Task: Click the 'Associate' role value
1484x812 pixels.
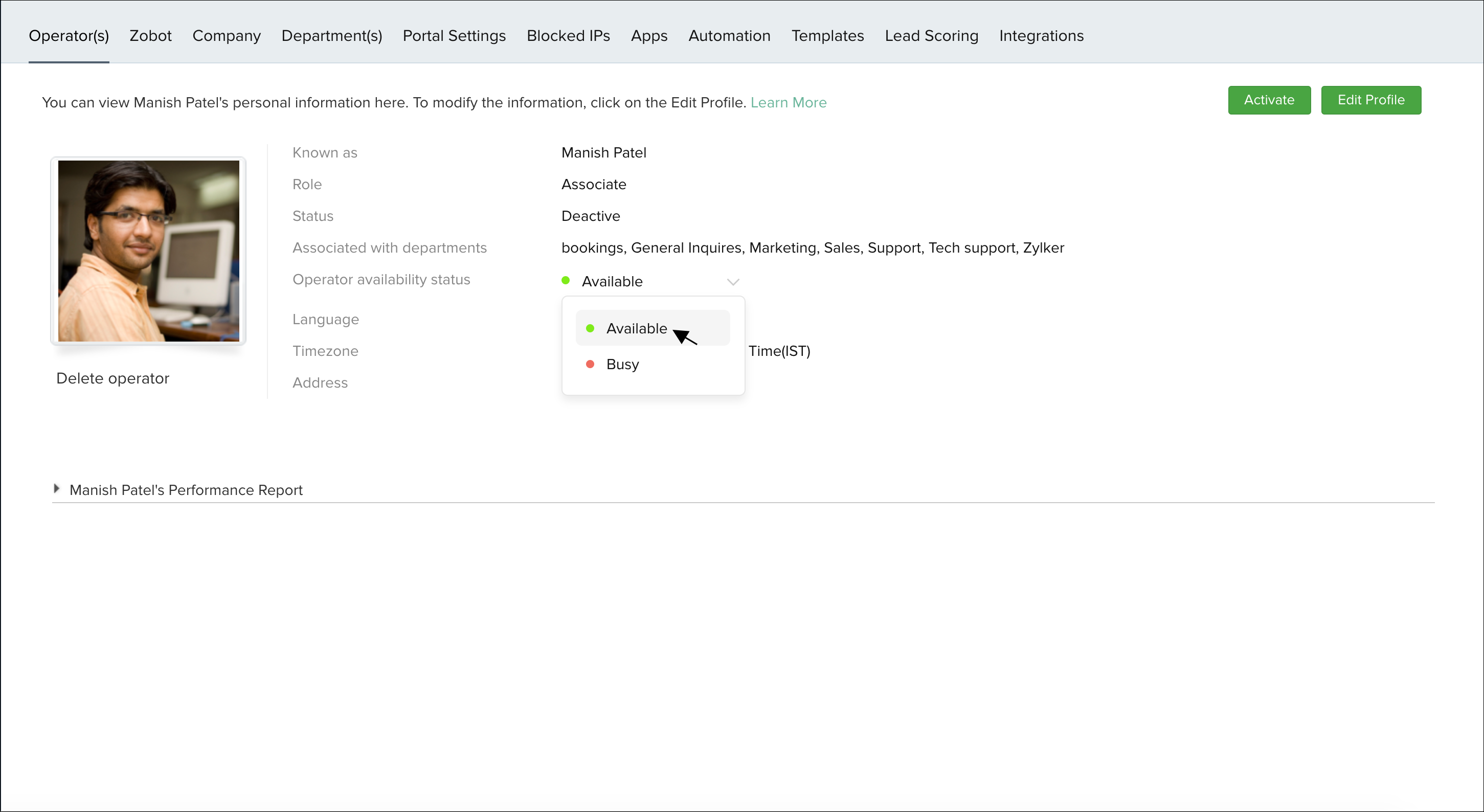Action: coord(594,184)
